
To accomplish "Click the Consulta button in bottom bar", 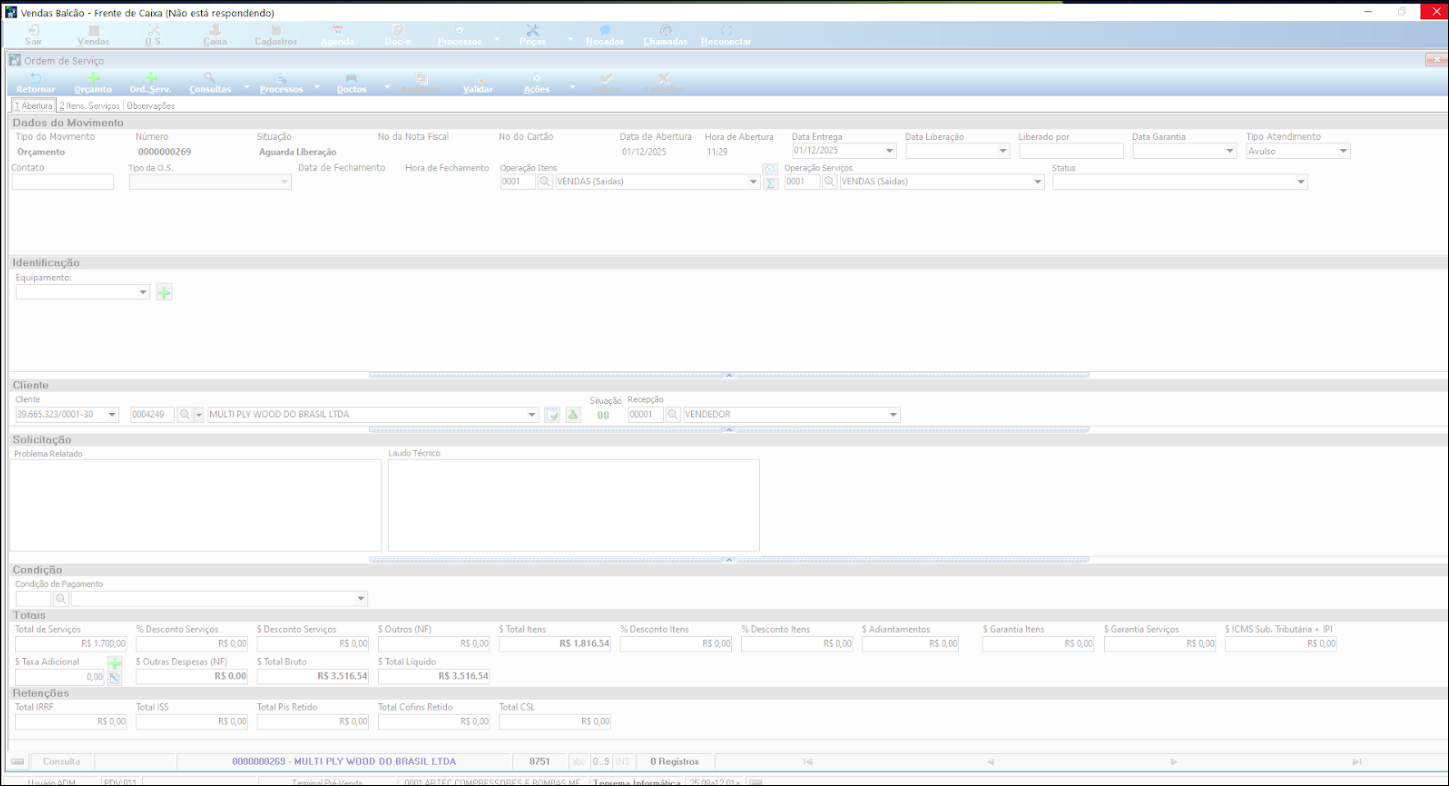I will (x=62, y=761).
